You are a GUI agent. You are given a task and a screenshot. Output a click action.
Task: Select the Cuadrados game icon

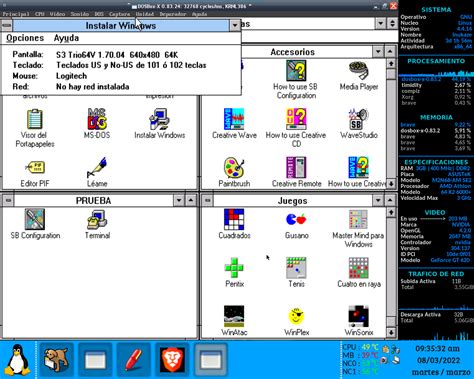[234, 219]
